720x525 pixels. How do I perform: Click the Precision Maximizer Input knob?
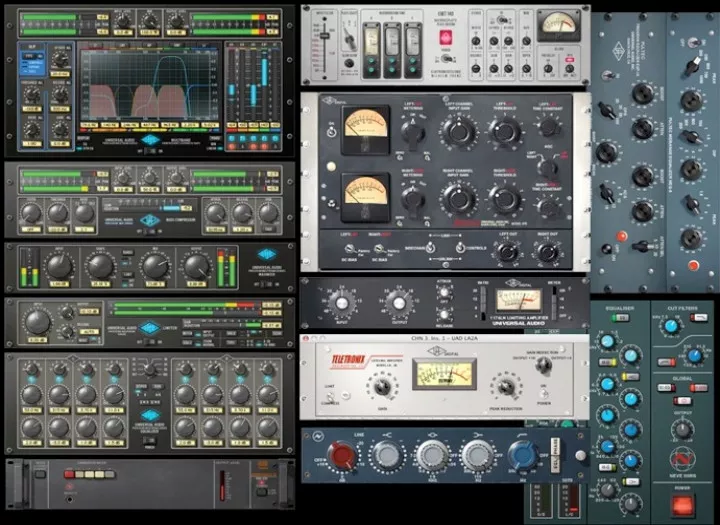pyautogui.click(x=59, y=266)
